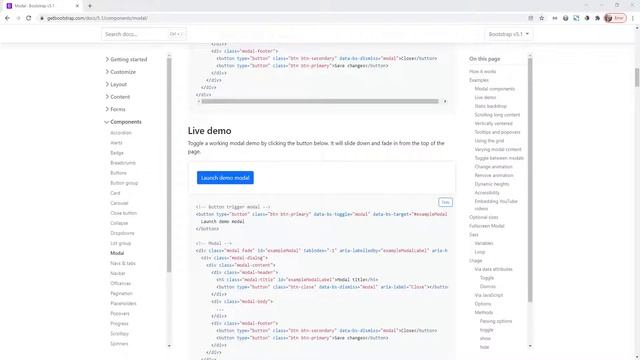
Task: Jump to Accessibility section
Action: click(487, 193)
